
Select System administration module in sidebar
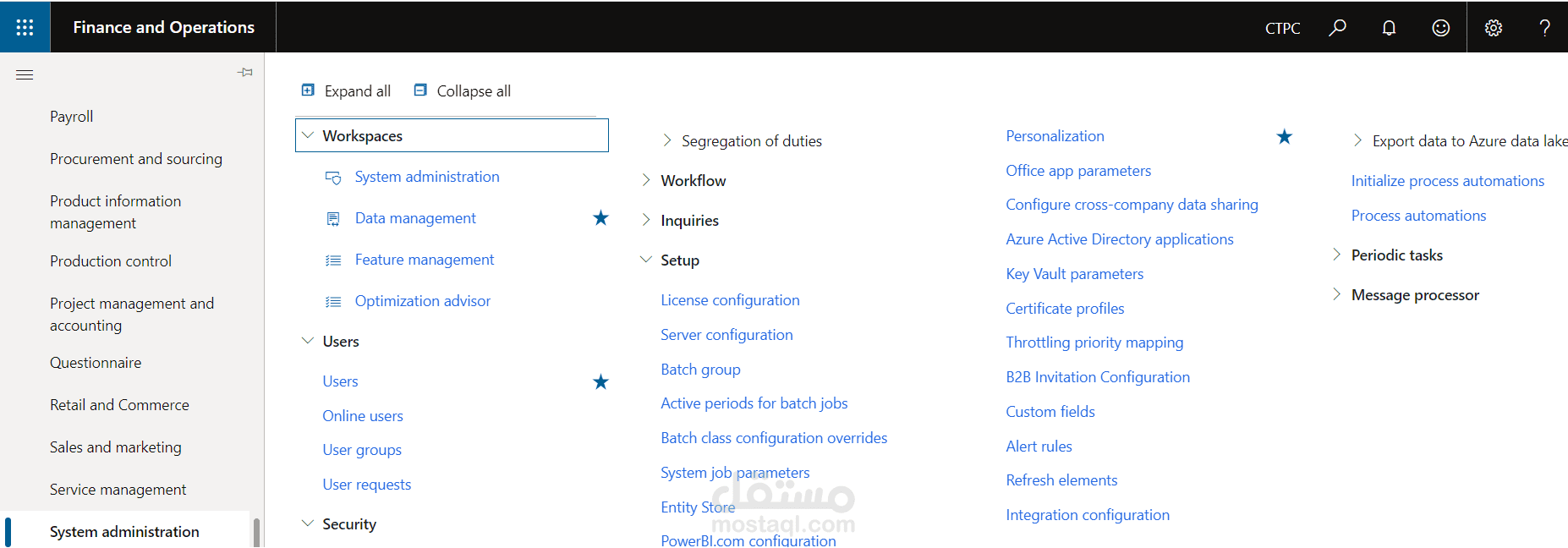pos(124,532)
